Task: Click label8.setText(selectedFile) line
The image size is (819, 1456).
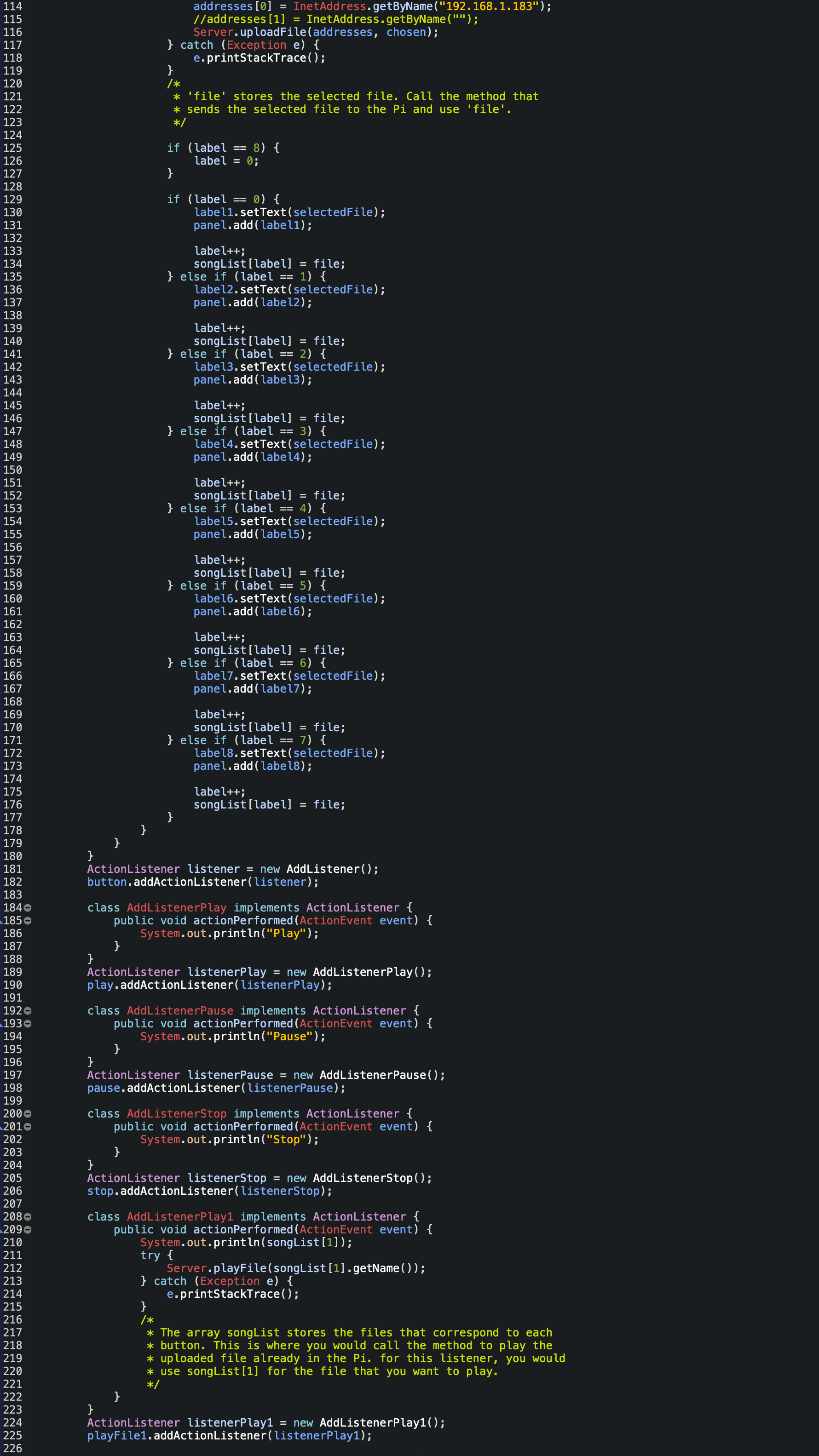Action: pyautogui.click(x=289, y=753)
